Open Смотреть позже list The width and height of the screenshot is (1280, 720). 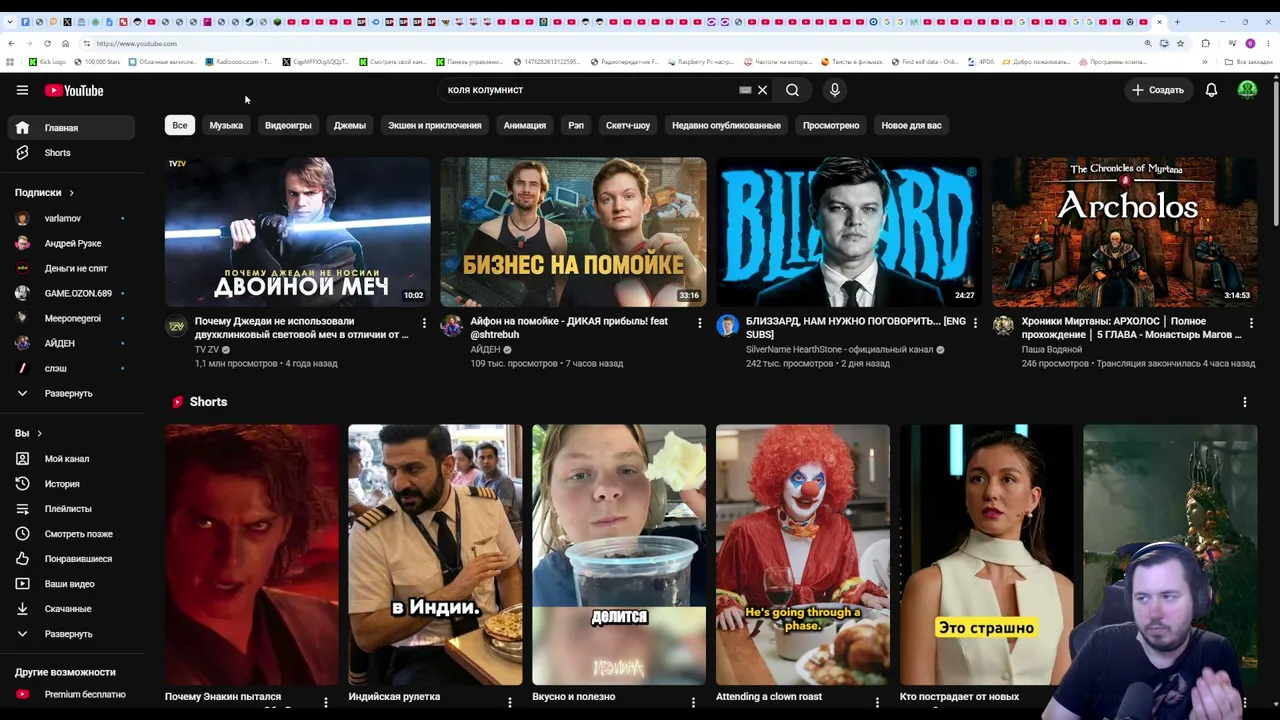pos(70,534)
